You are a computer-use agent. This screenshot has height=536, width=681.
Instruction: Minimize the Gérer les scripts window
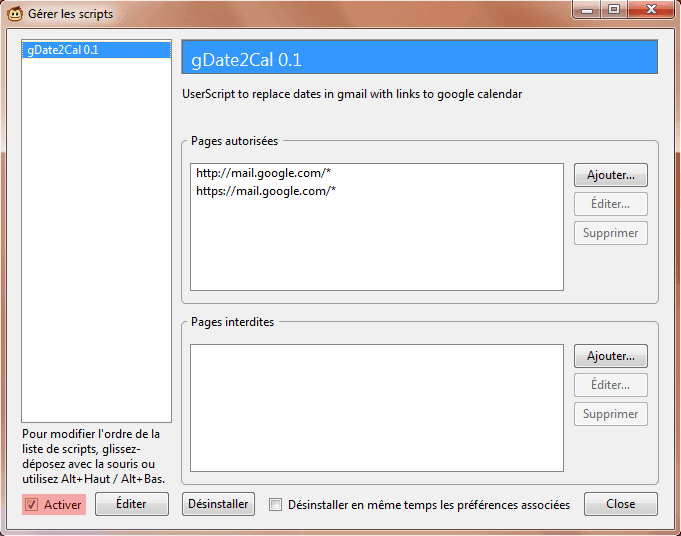tap(587, 10)
